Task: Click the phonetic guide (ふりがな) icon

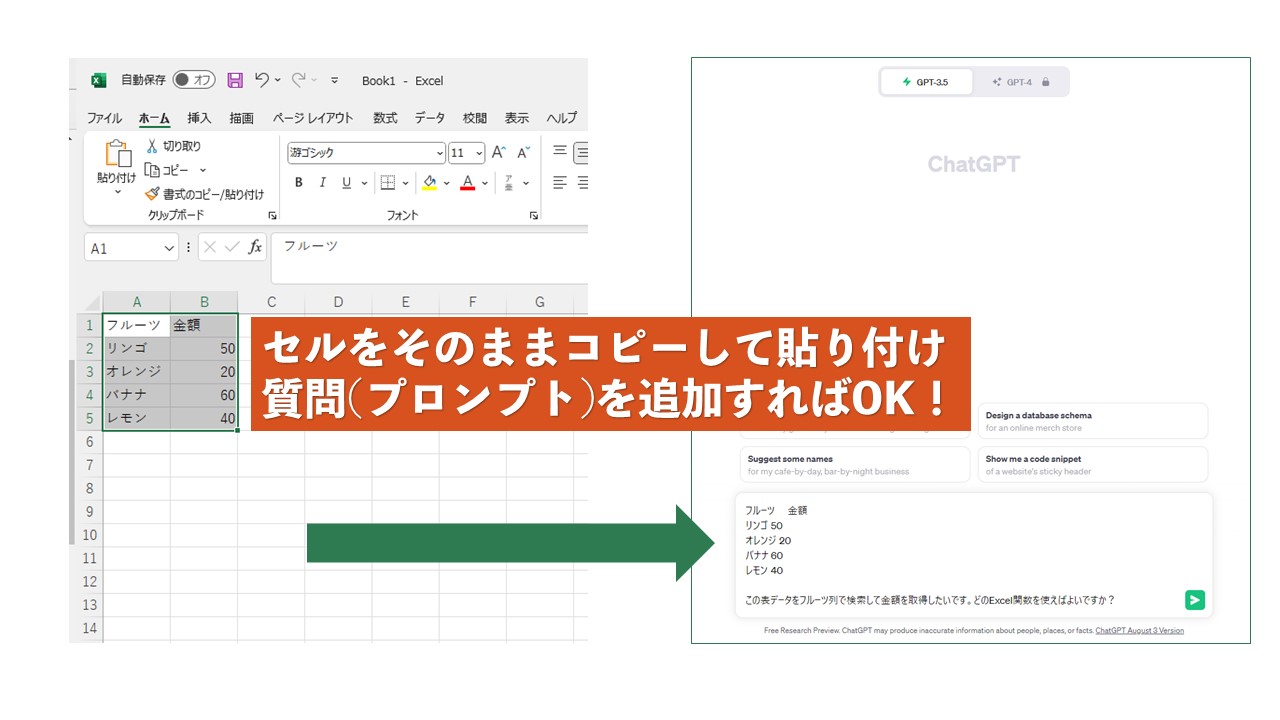Action: coord(509,183)
